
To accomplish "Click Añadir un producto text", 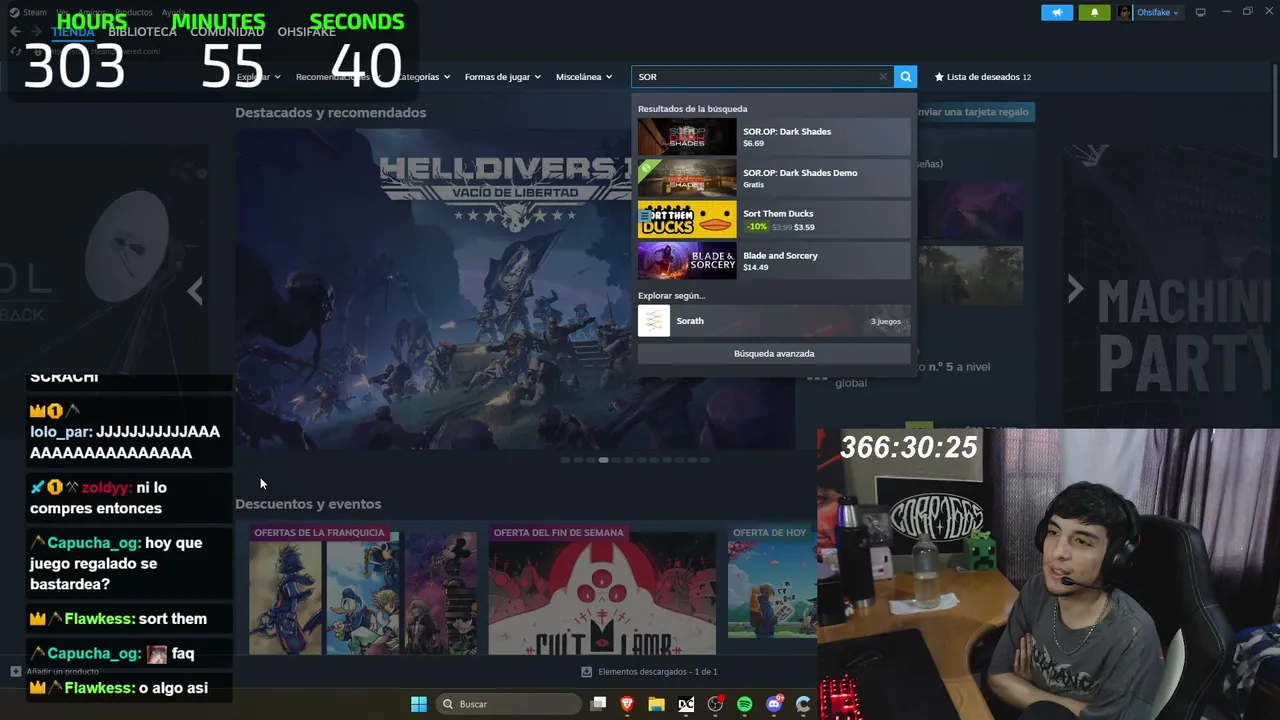I will coord(62,672).
